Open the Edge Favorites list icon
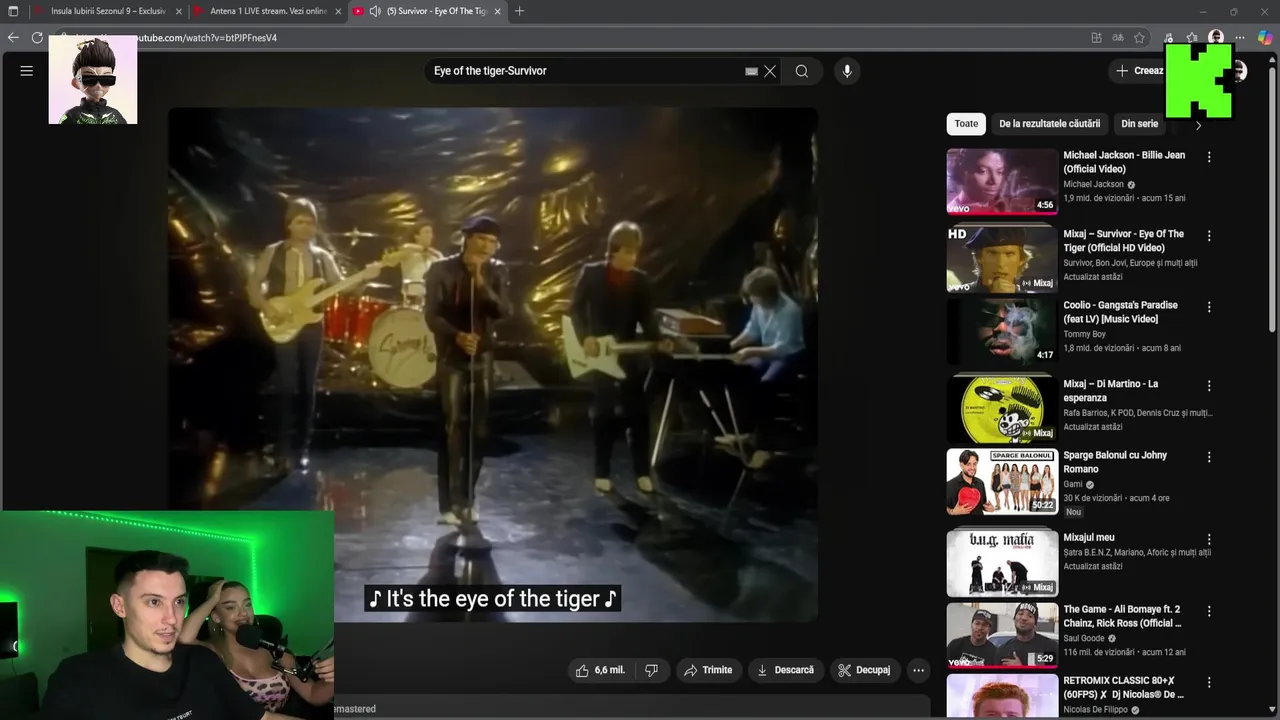Viewport: 1280px width, 720px height. pos(1192,38)
